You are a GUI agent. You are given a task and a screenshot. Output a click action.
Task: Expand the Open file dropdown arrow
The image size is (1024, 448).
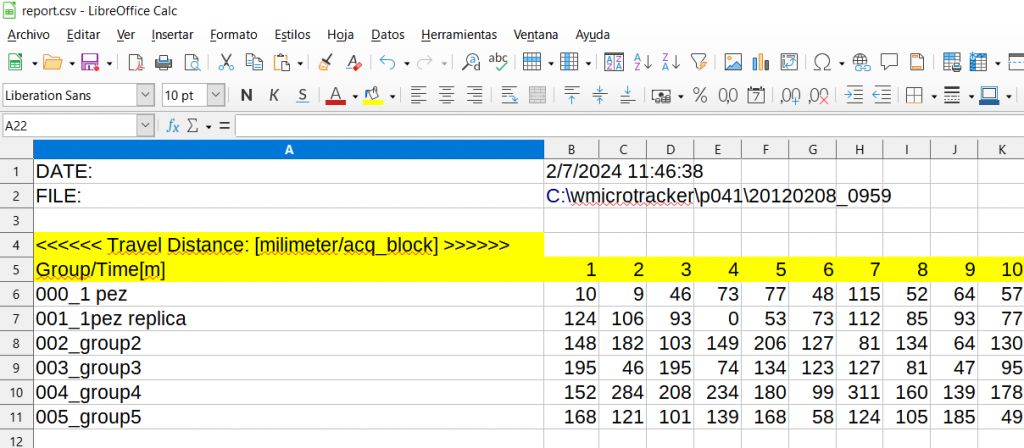(x=71, y=63)
